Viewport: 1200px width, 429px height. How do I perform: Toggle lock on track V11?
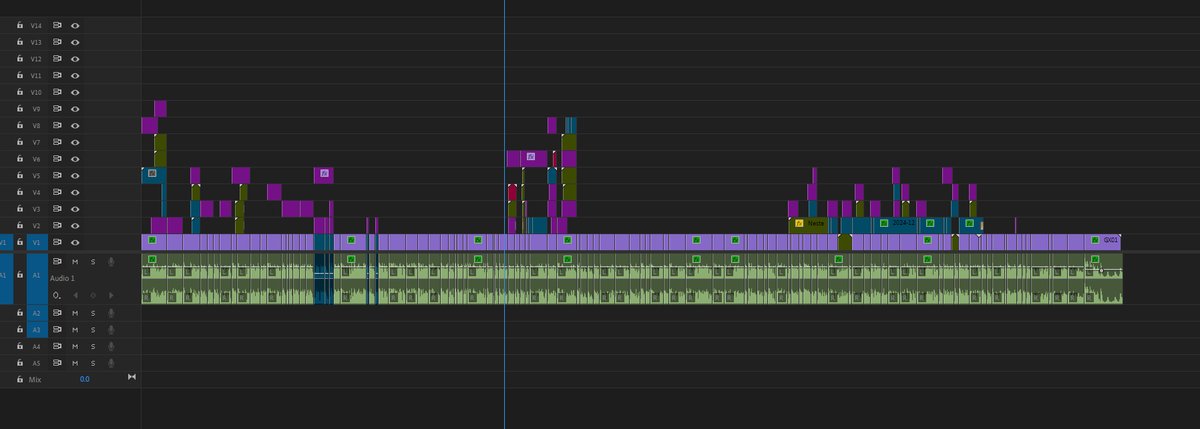(20, 75)
